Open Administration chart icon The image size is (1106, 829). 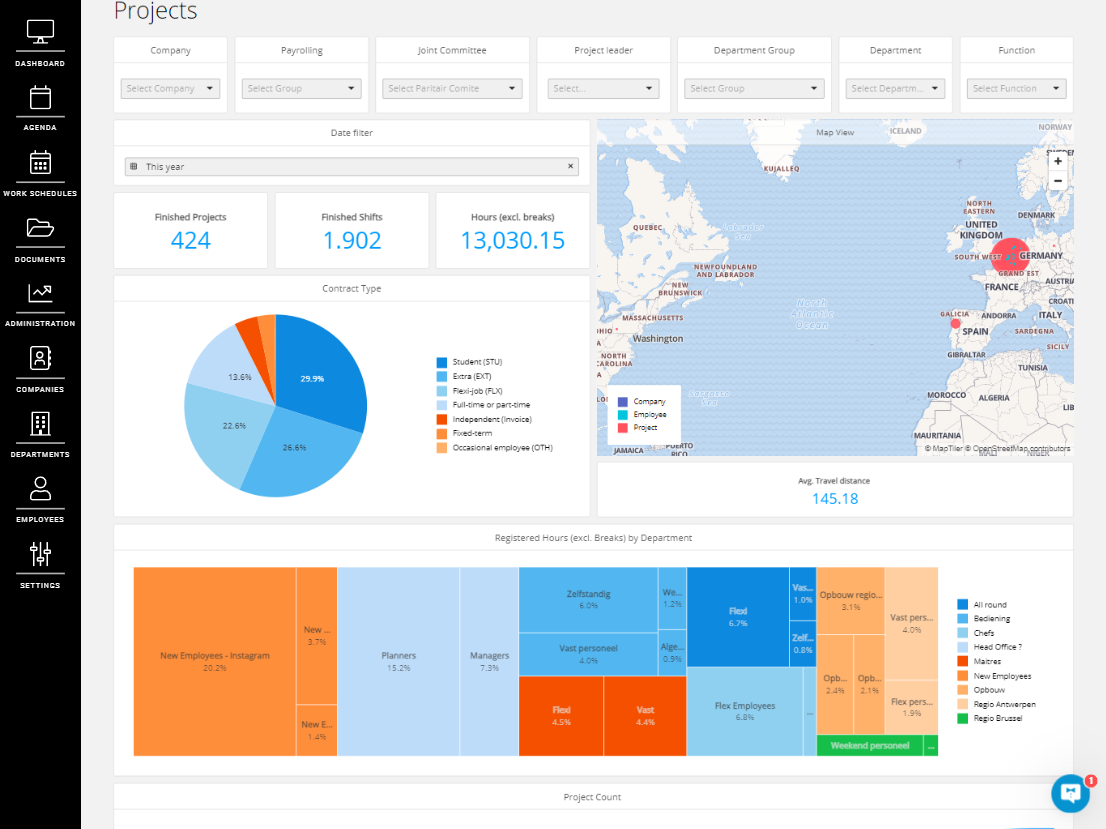[x=40, y=293]
